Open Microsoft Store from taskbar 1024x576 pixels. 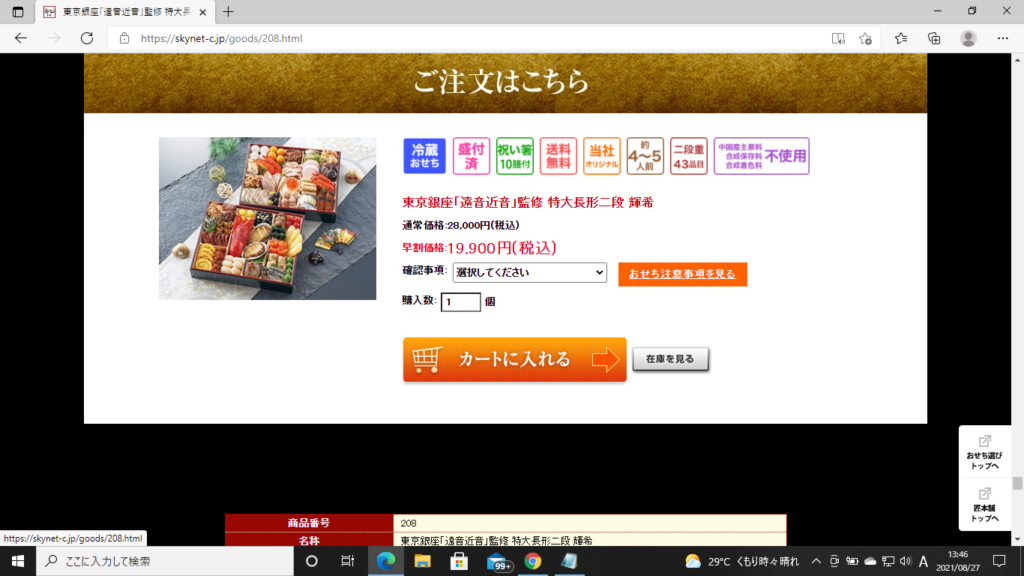pyautogui.click(x=459, y=561)
